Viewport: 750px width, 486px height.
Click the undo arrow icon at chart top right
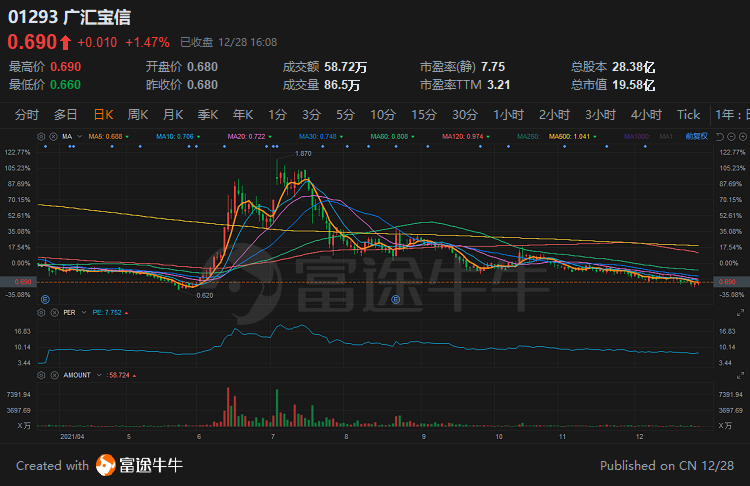[x=719, y=137]
